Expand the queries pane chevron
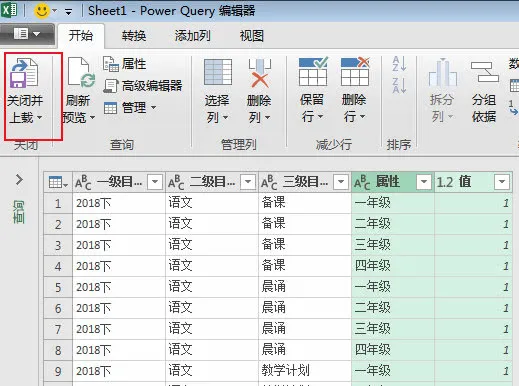The width and height of the screenshot is (519, 386). coord(19,180)
